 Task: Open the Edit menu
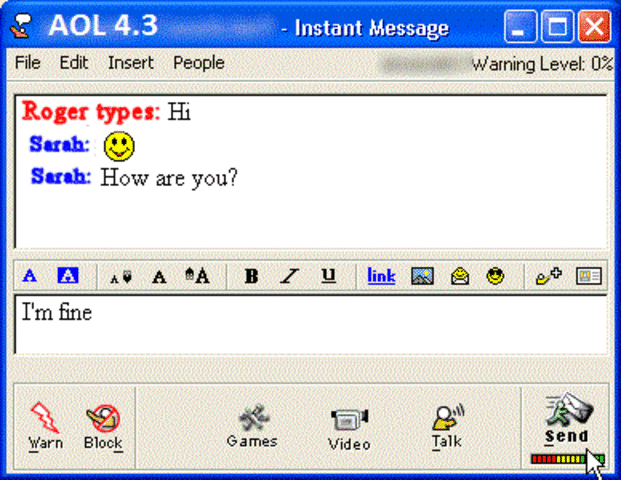pyautogui.click(x=74, y=63)
